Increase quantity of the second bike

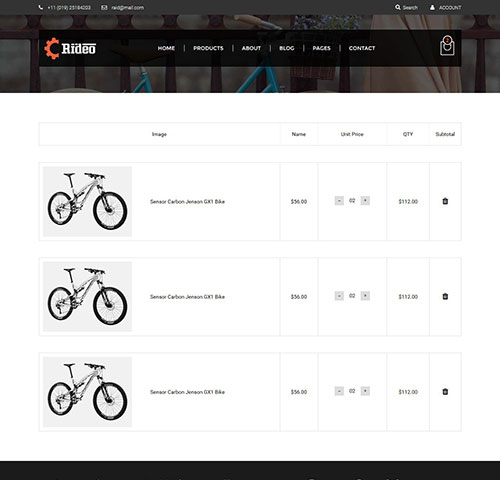click(365, 296)
